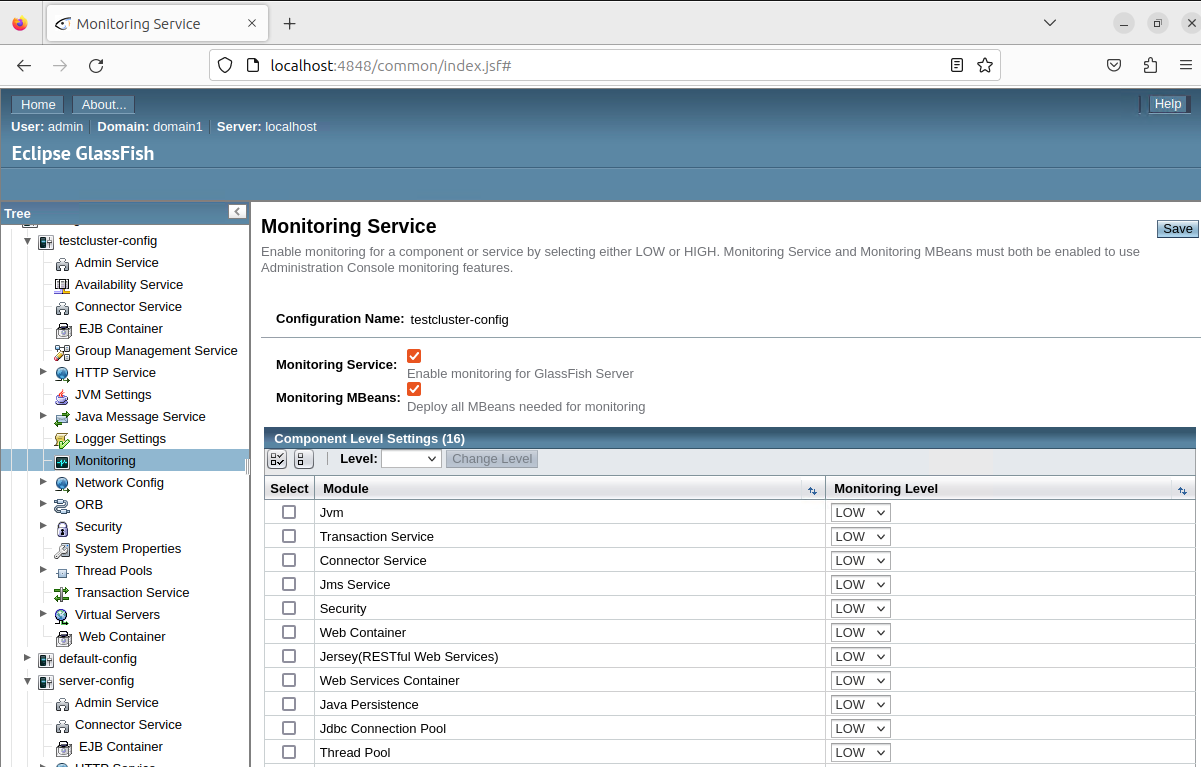Click the Deselect All rows table icon
This screenshot has height=767, width=1201.
[x=304, y=459]
